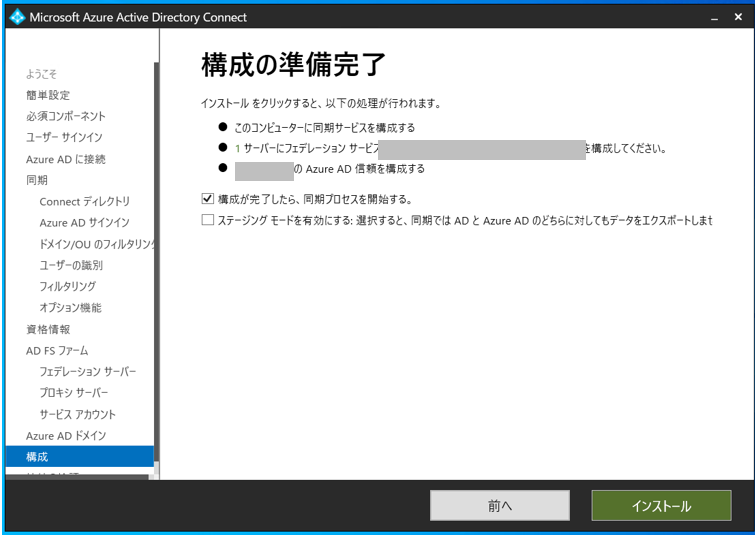Select the ユーザーの識別 sub-step
The width and height of the screenshot is (755, 537).
click(71, 265)
